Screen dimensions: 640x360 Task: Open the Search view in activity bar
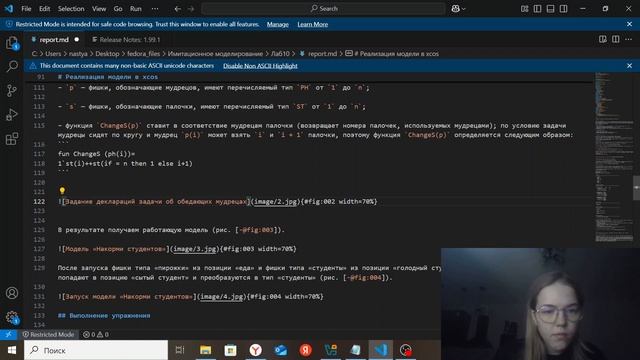12,66
